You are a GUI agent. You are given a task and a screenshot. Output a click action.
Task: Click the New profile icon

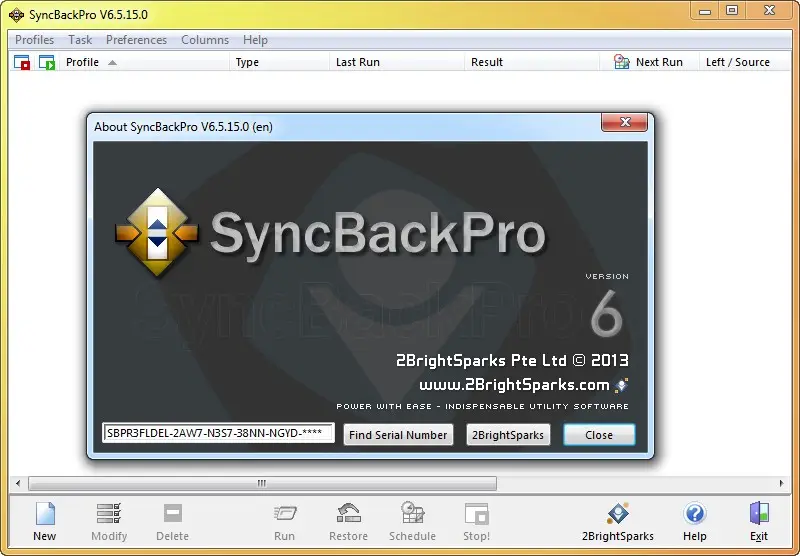[45, 514]
